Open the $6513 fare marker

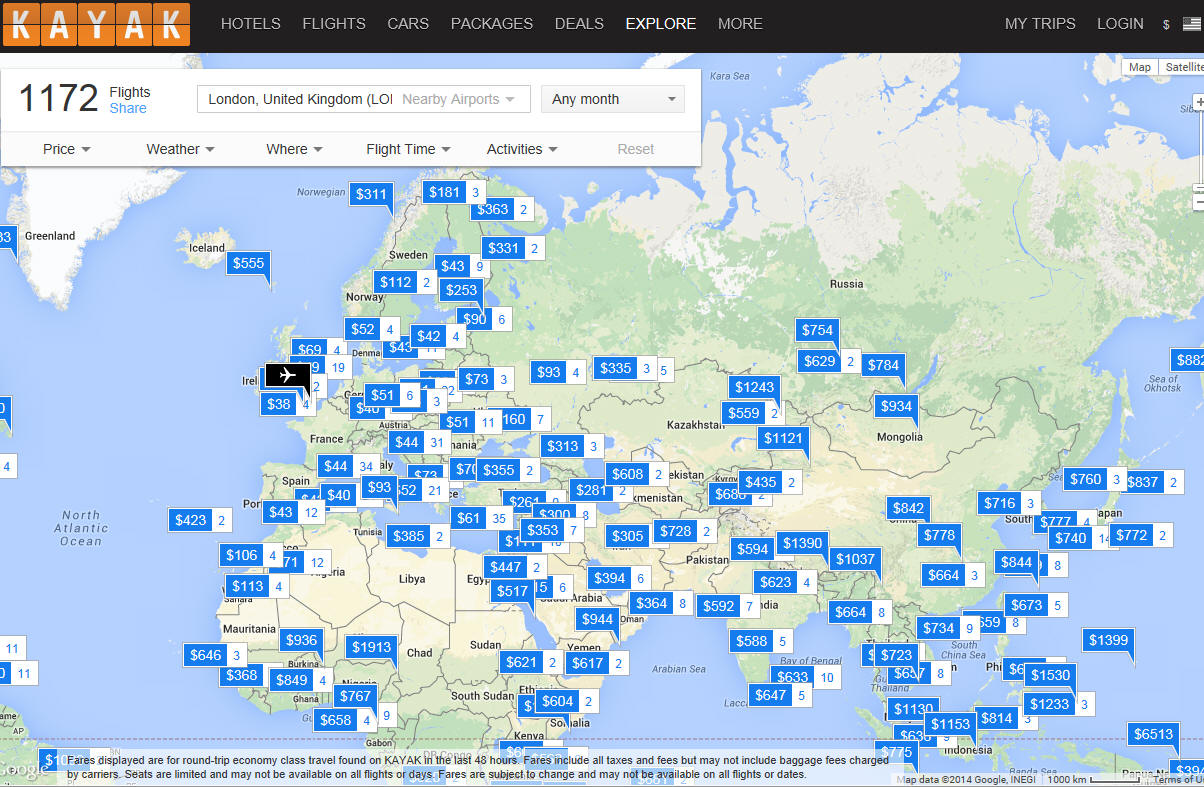[x=1153, y=734]
